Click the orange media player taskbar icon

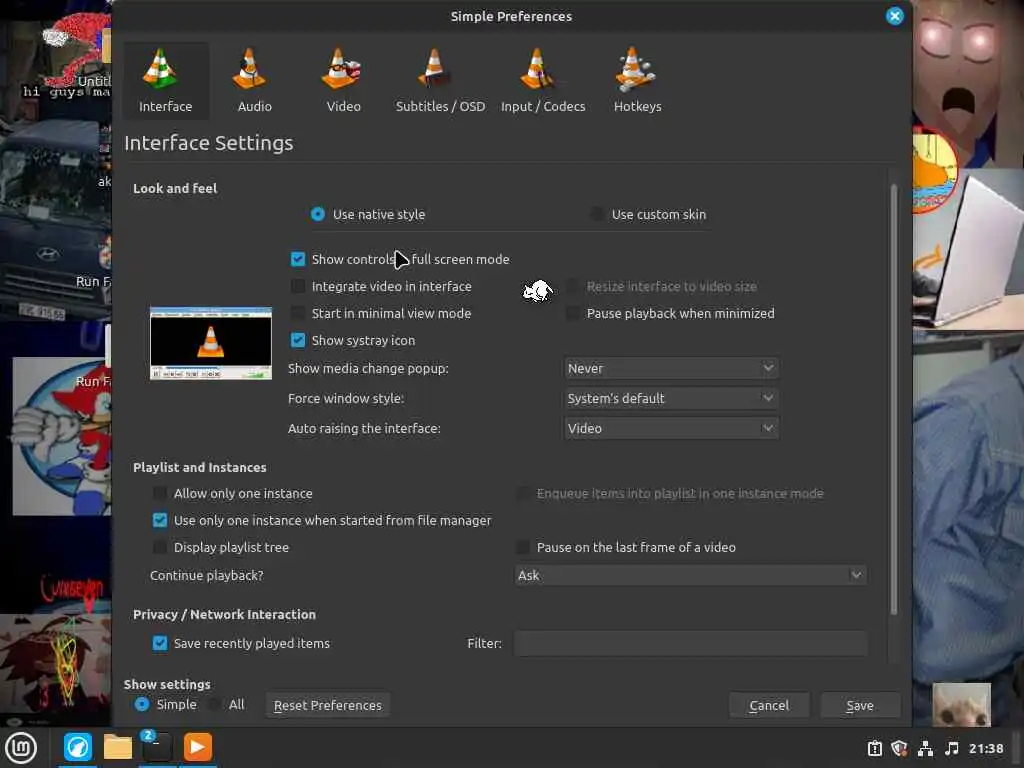[198, 747]
